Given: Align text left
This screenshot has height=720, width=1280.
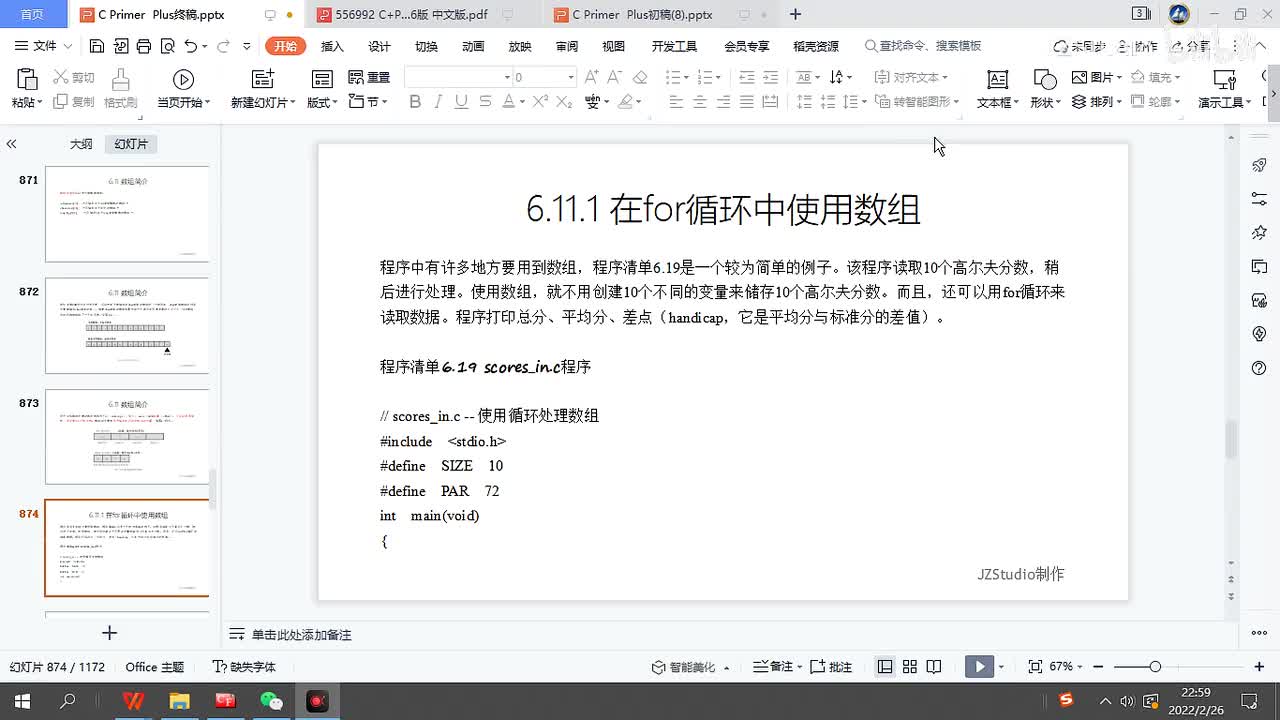Looking at the screenshot, I should (676, 102).
